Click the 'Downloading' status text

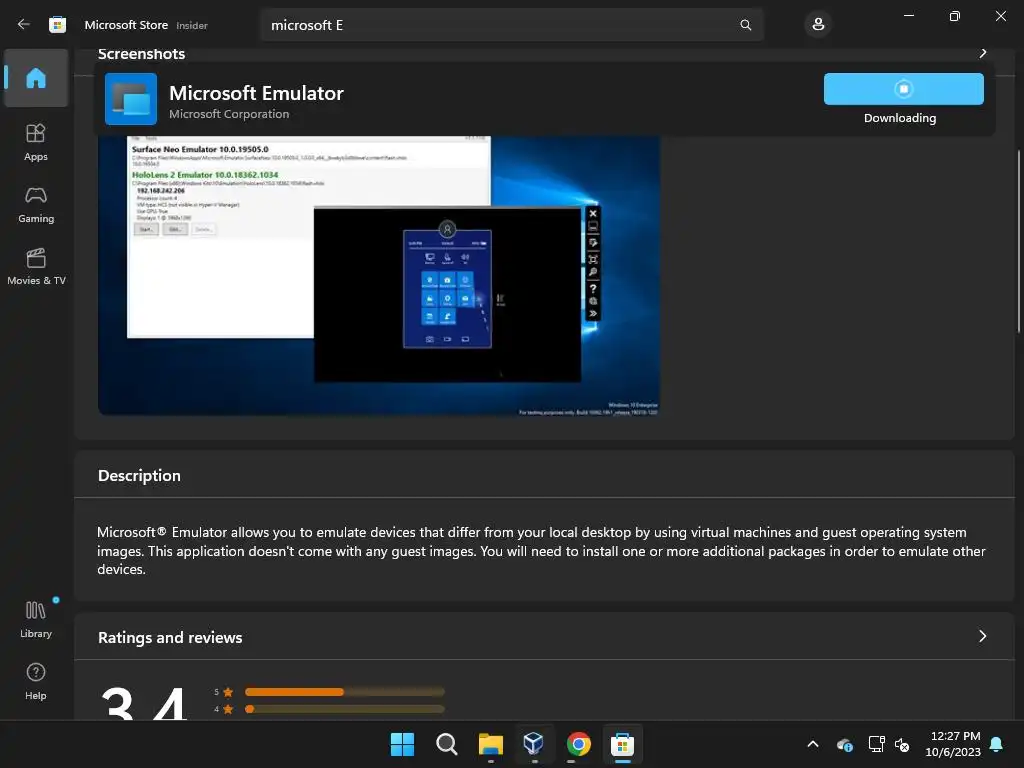(x=900, y=118)
